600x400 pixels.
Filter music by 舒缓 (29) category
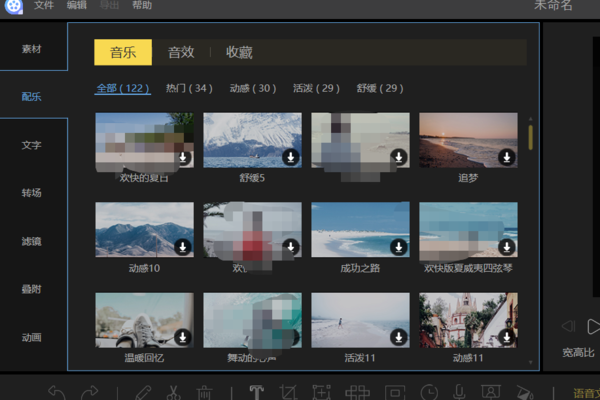click(380, 89)
